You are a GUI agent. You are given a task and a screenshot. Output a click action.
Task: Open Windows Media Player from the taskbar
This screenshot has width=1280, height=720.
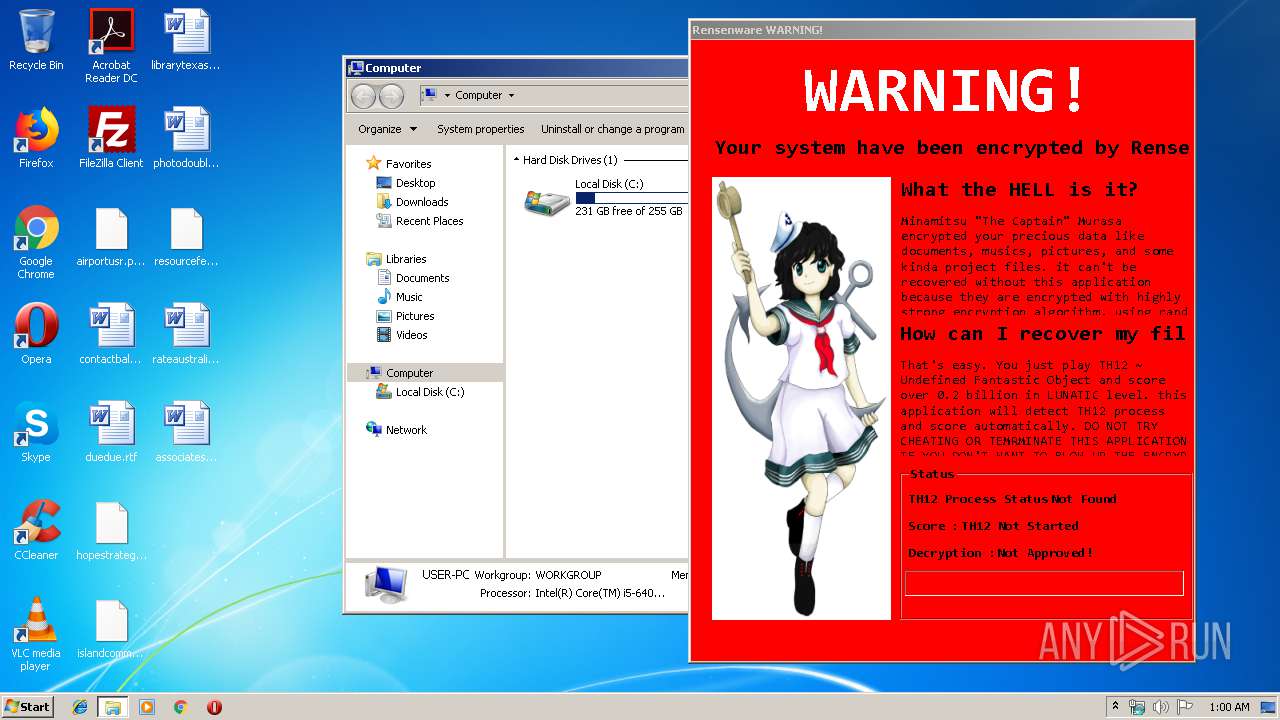point(147,707)
